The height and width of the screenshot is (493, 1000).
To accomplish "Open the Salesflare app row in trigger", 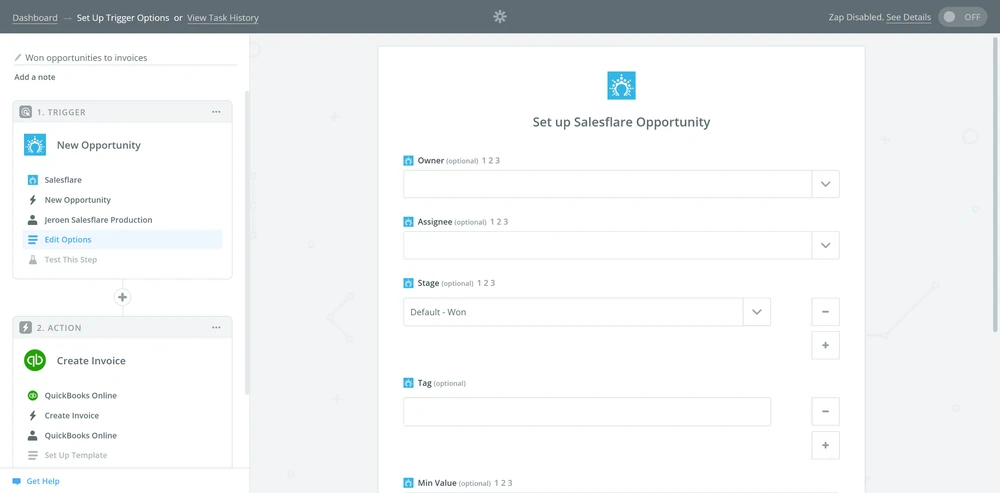I will pos(122,180).
